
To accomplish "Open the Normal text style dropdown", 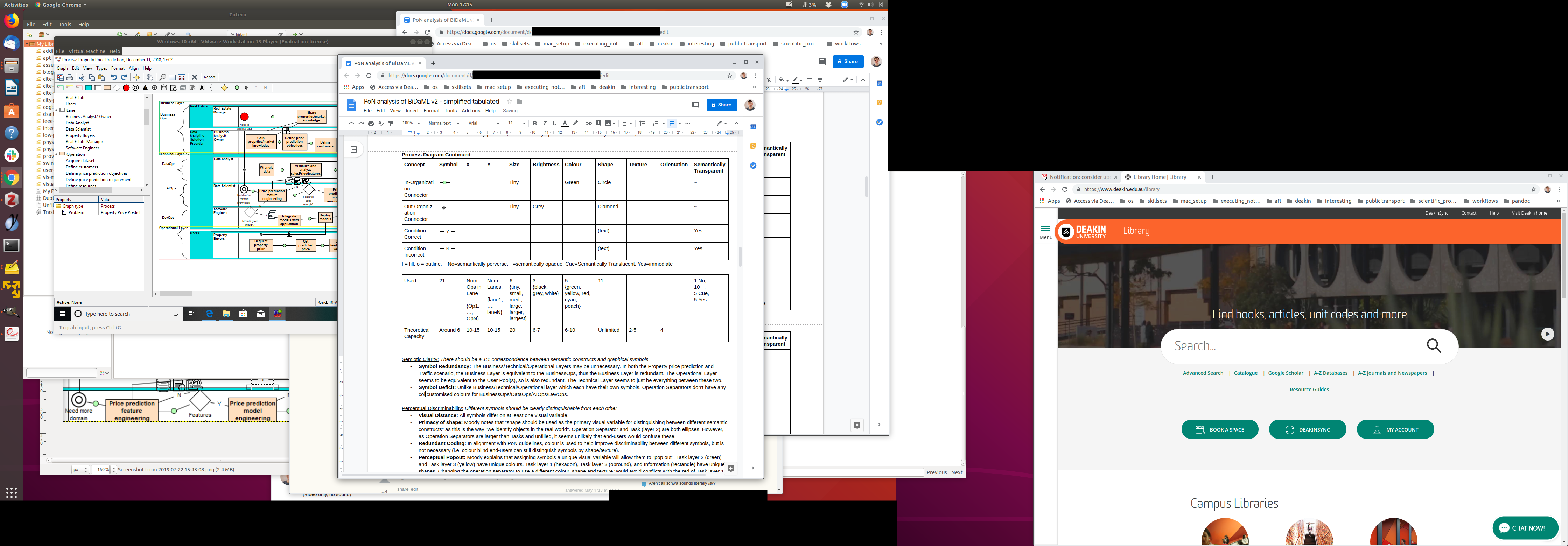I will pos(444,123).
